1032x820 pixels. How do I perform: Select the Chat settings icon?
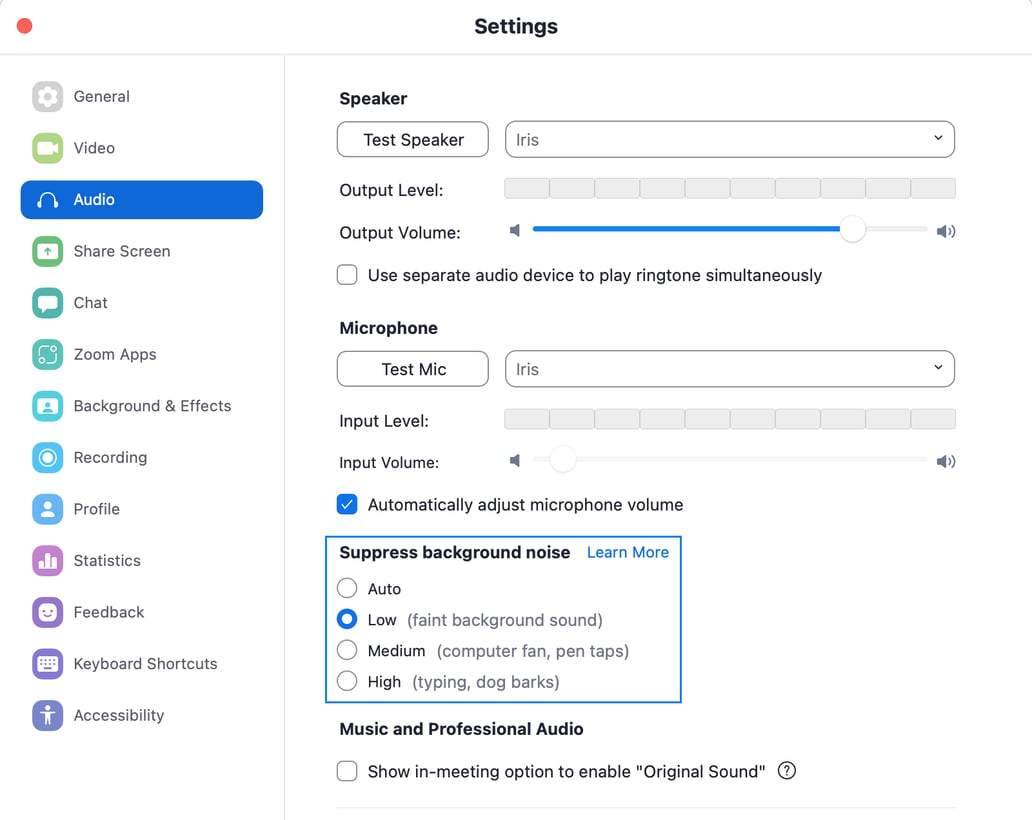point(47,303)
